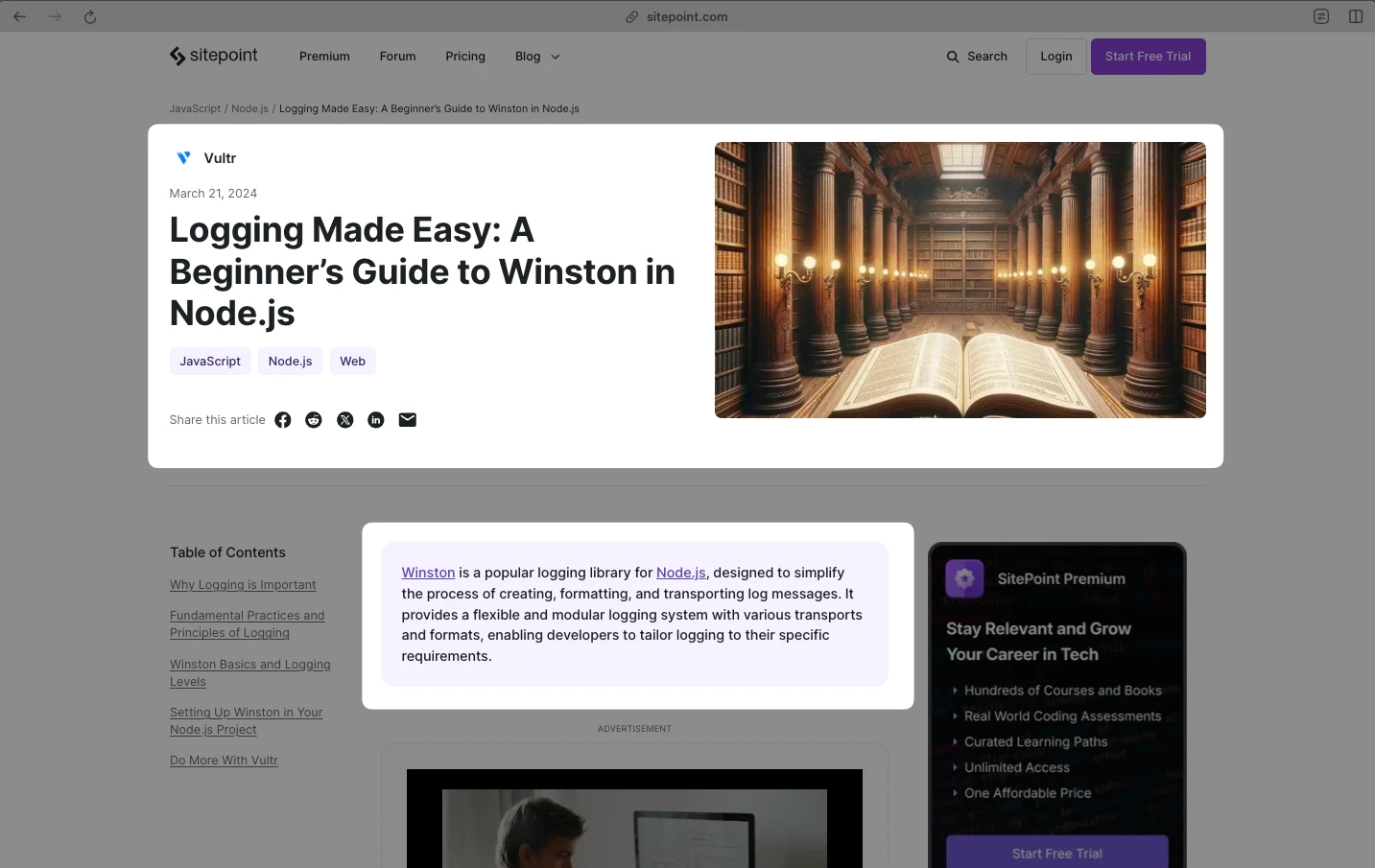Image resolution: width=1375 pixels, height=868 pixels.
Task: Click the advertisement video
Action: tap(634, 818)
